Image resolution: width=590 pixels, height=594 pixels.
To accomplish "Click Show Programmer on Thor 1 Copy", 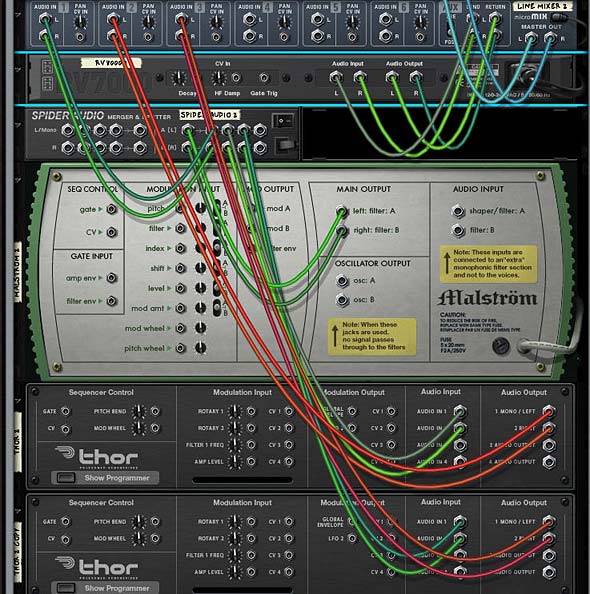I will point(105,588).
